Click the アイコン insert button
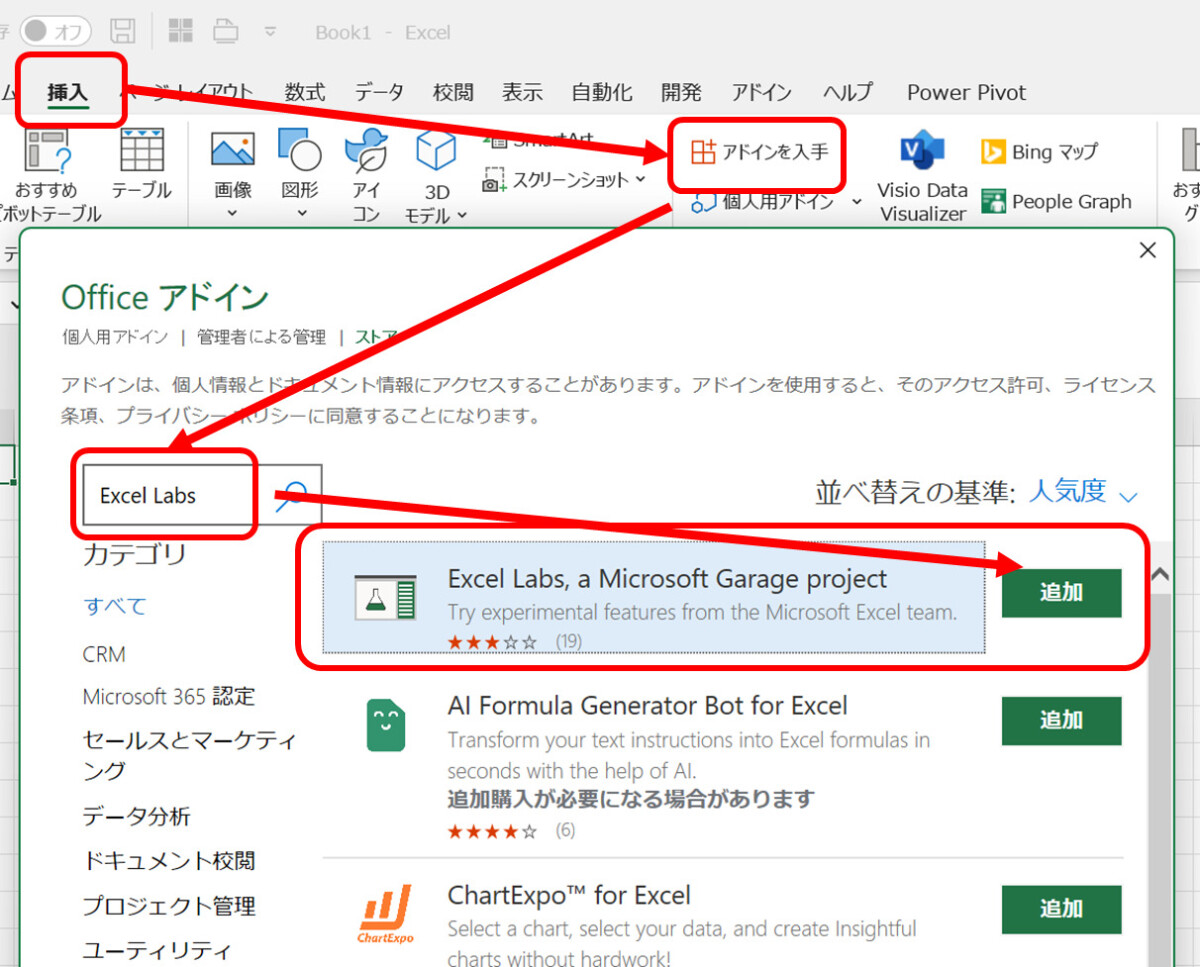The image size is (1200, 967). coord(366,175)
